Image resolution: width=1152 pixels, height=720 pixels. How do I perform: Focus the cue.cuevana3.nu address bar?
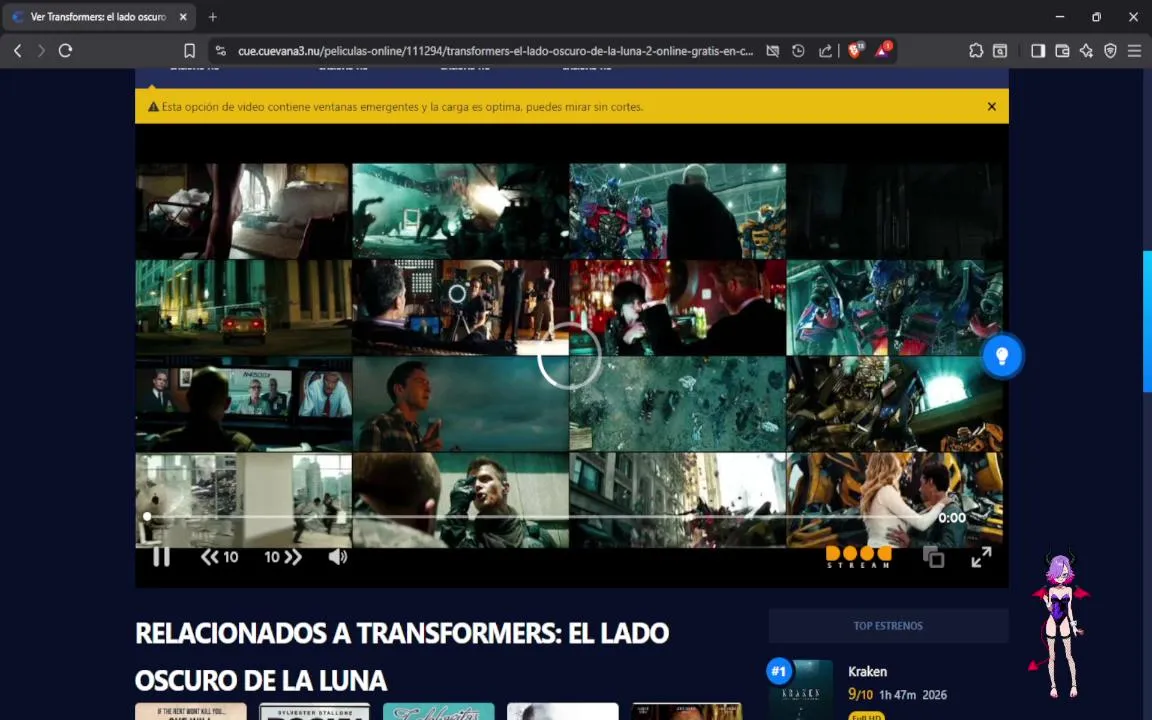[x=495, y=51]
